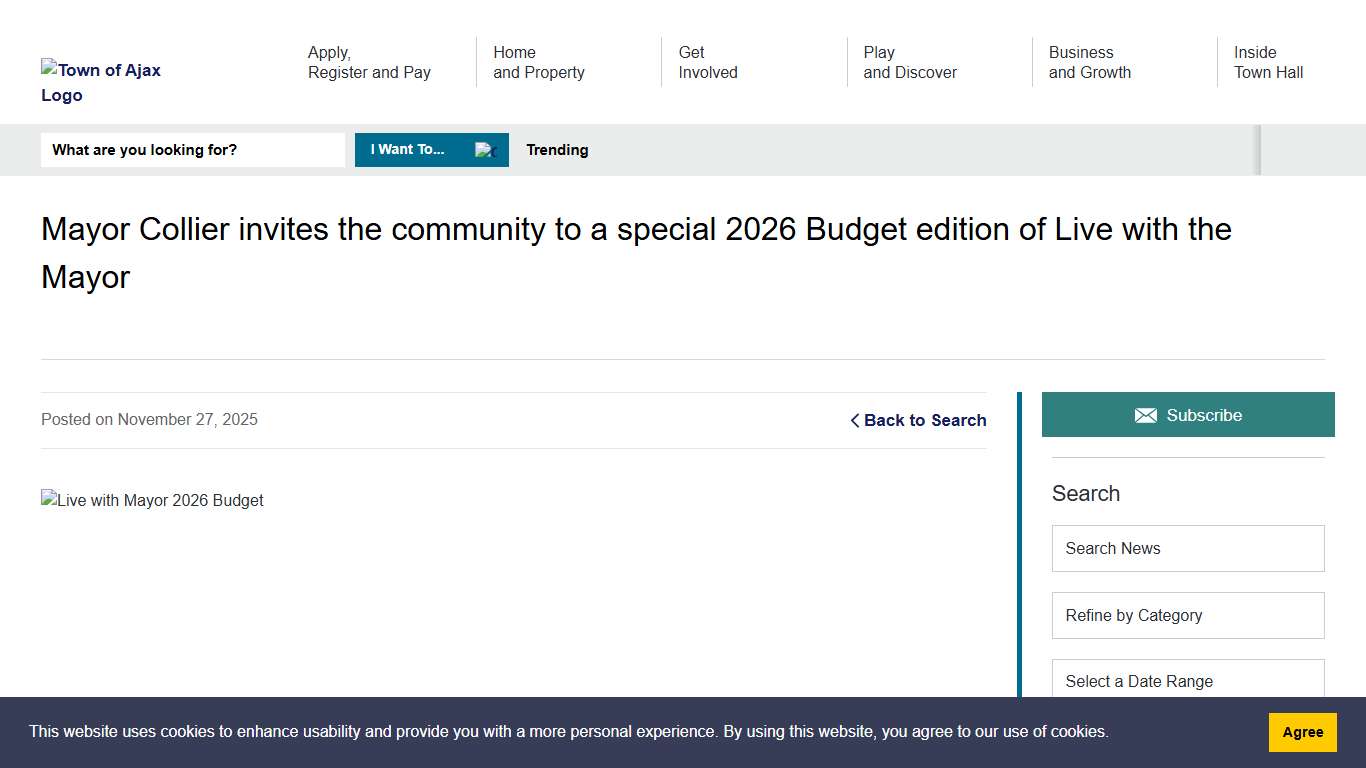
Task: Open the Home and Property menu
Action: 538,62
